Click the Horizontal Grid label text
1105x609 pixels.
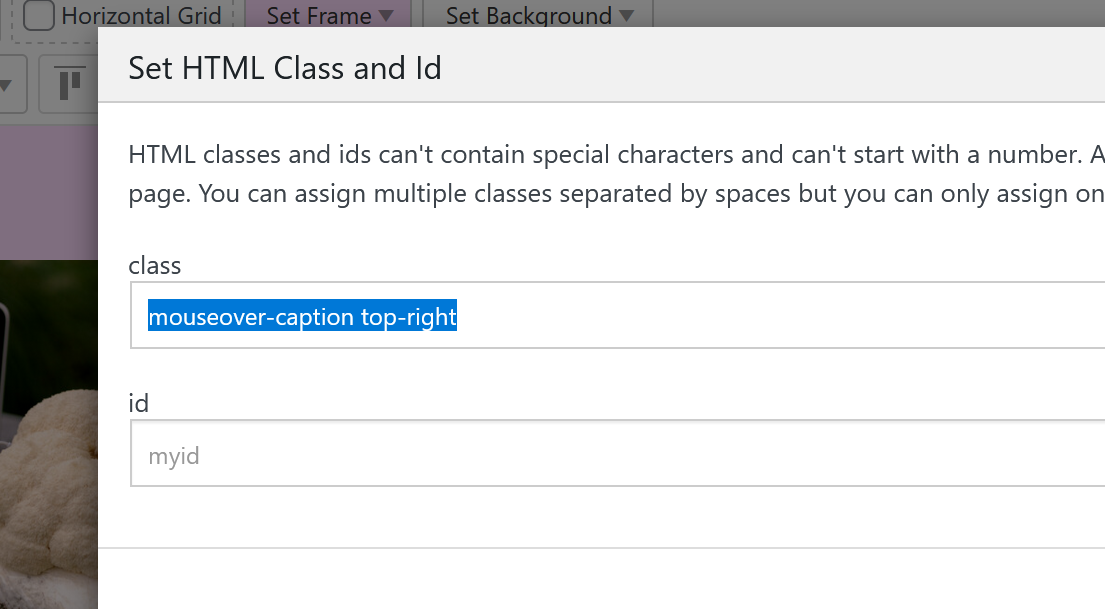pyautogui.click(x=141, y=16)
